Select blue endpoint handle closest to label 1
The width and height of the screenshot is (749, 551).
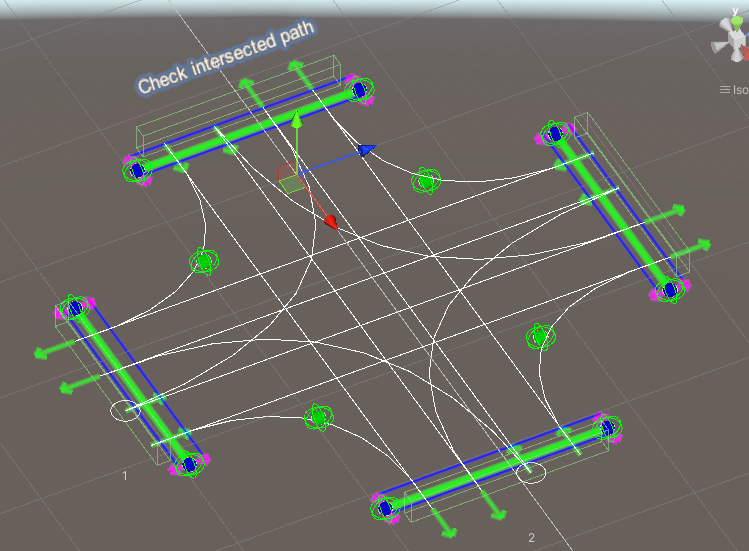click(x=190, y=464)
